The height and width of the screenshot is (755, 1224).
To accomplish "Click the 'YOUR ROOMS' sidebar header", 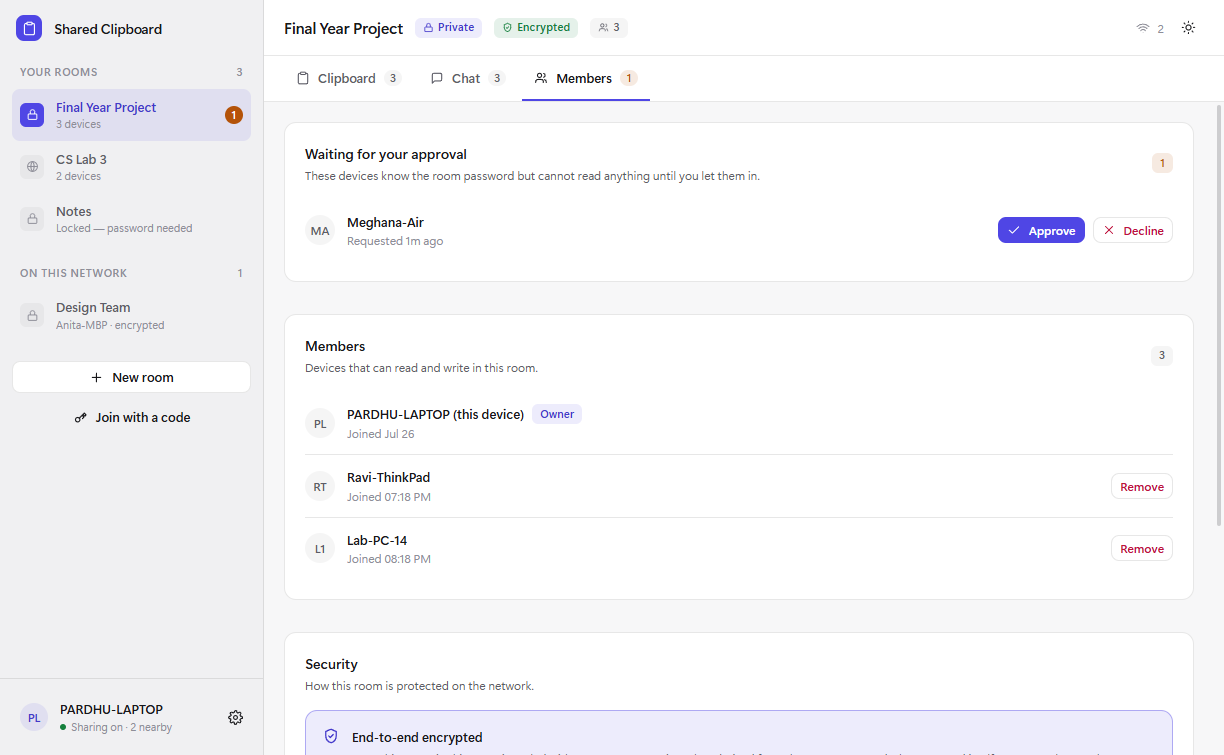I will [x=59, y=72].
